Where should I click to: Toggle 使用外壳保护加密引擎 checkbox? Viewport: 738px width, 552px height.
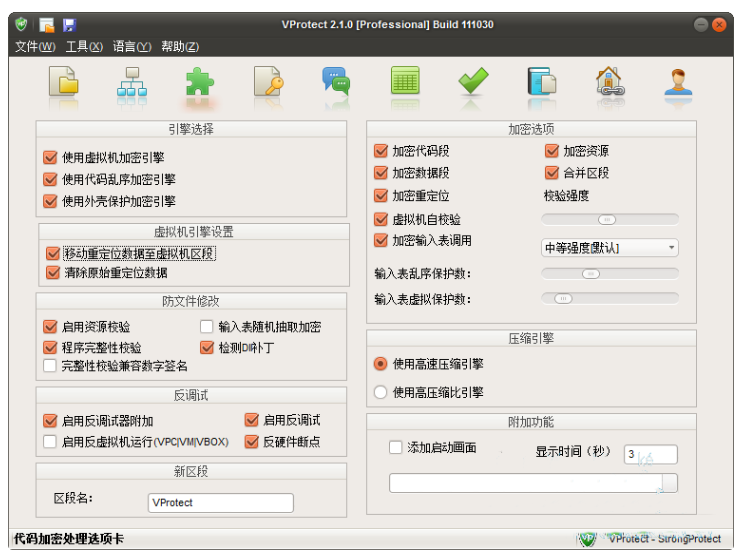50,201
